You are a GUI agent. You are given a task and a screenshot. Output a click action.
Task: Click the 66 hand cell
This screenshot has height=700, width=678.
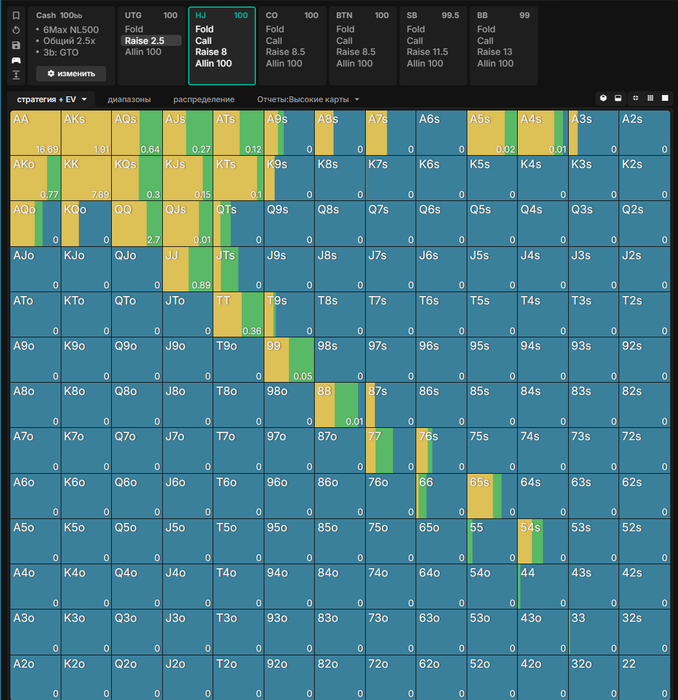(x=441, y=496)
